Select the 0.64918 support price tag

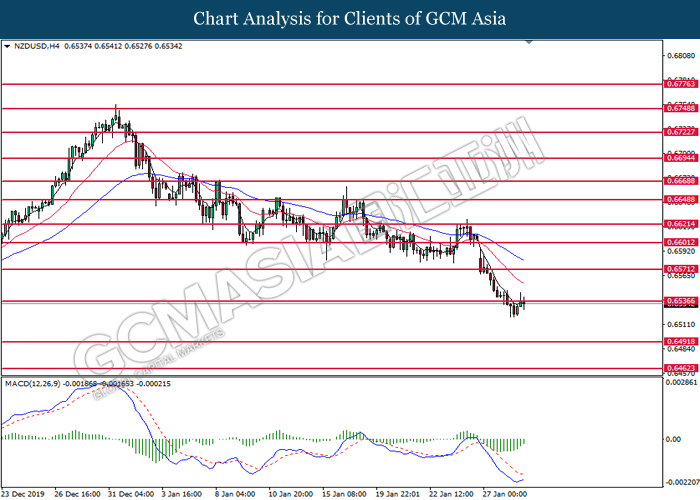point(681,342)
